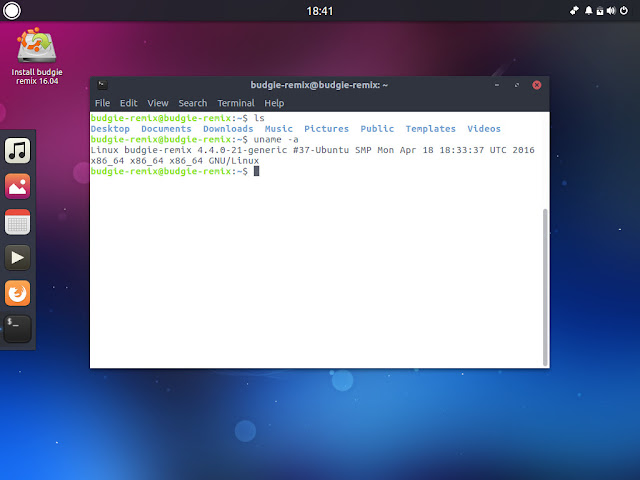Click the terminal title bar text
640x480 pixels.
pos(319,85)
